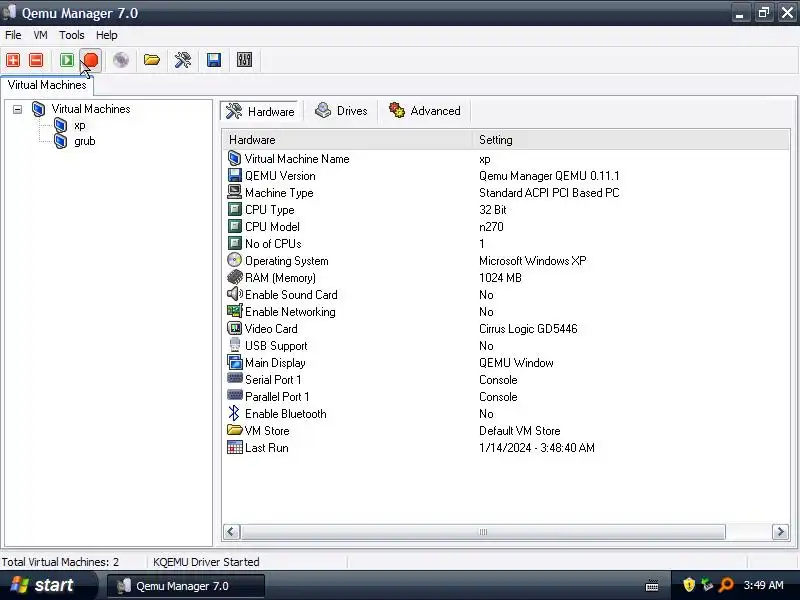
Task: Click the horizontal scrollbar left arrow
Action: [231, 532]
